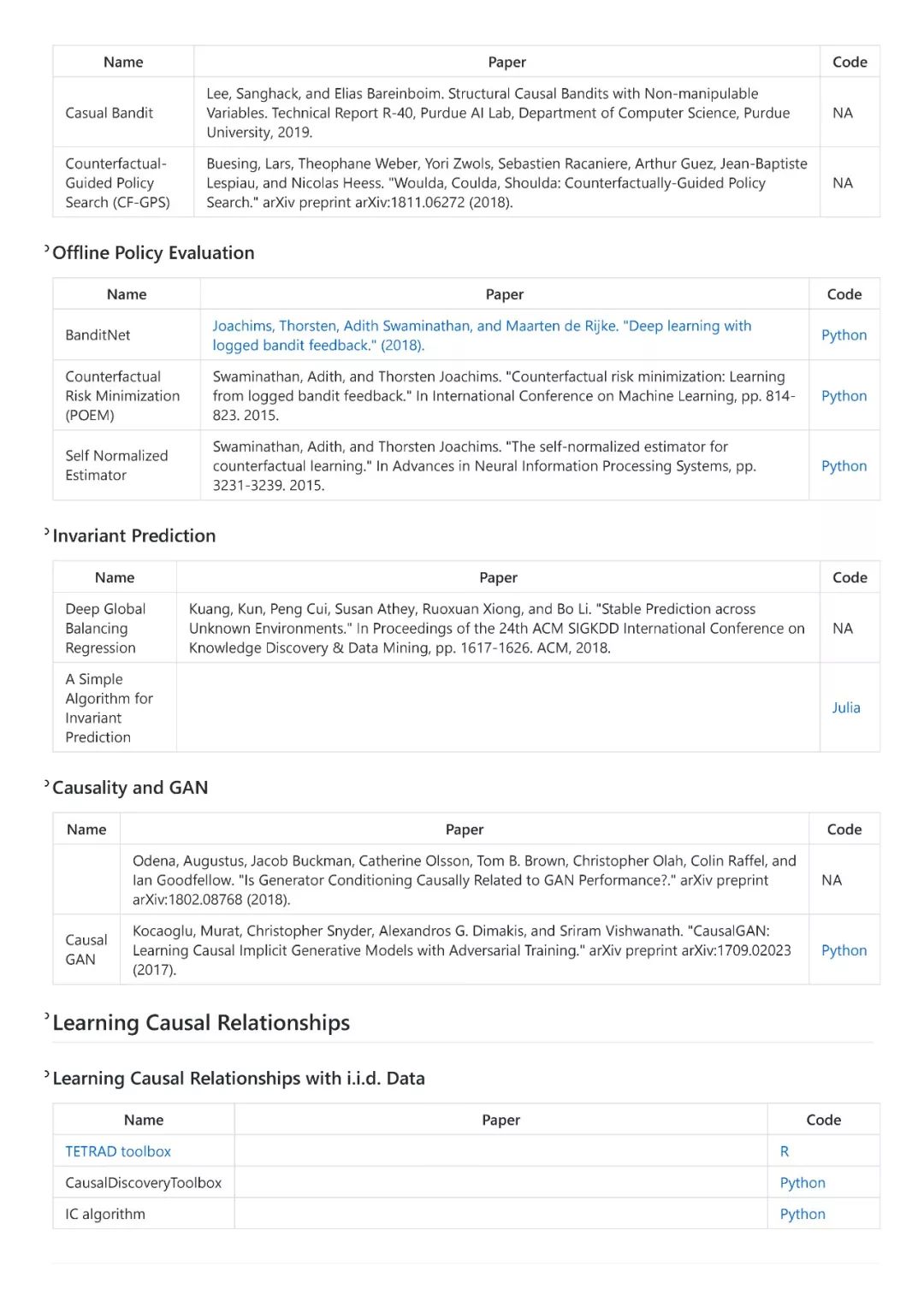Image resolution: width=924 pixels, height=1307 pixels.
Task: Click anchor icon beside Offline Policy Evaluation
Action: [46, 249]
